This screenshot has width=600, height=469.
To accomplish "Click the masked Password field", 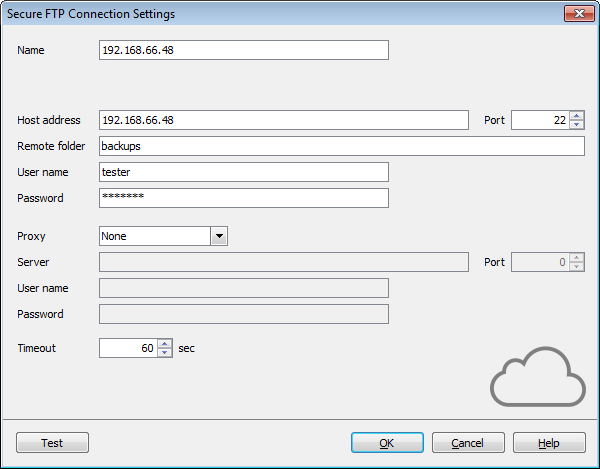I will 244,198.
